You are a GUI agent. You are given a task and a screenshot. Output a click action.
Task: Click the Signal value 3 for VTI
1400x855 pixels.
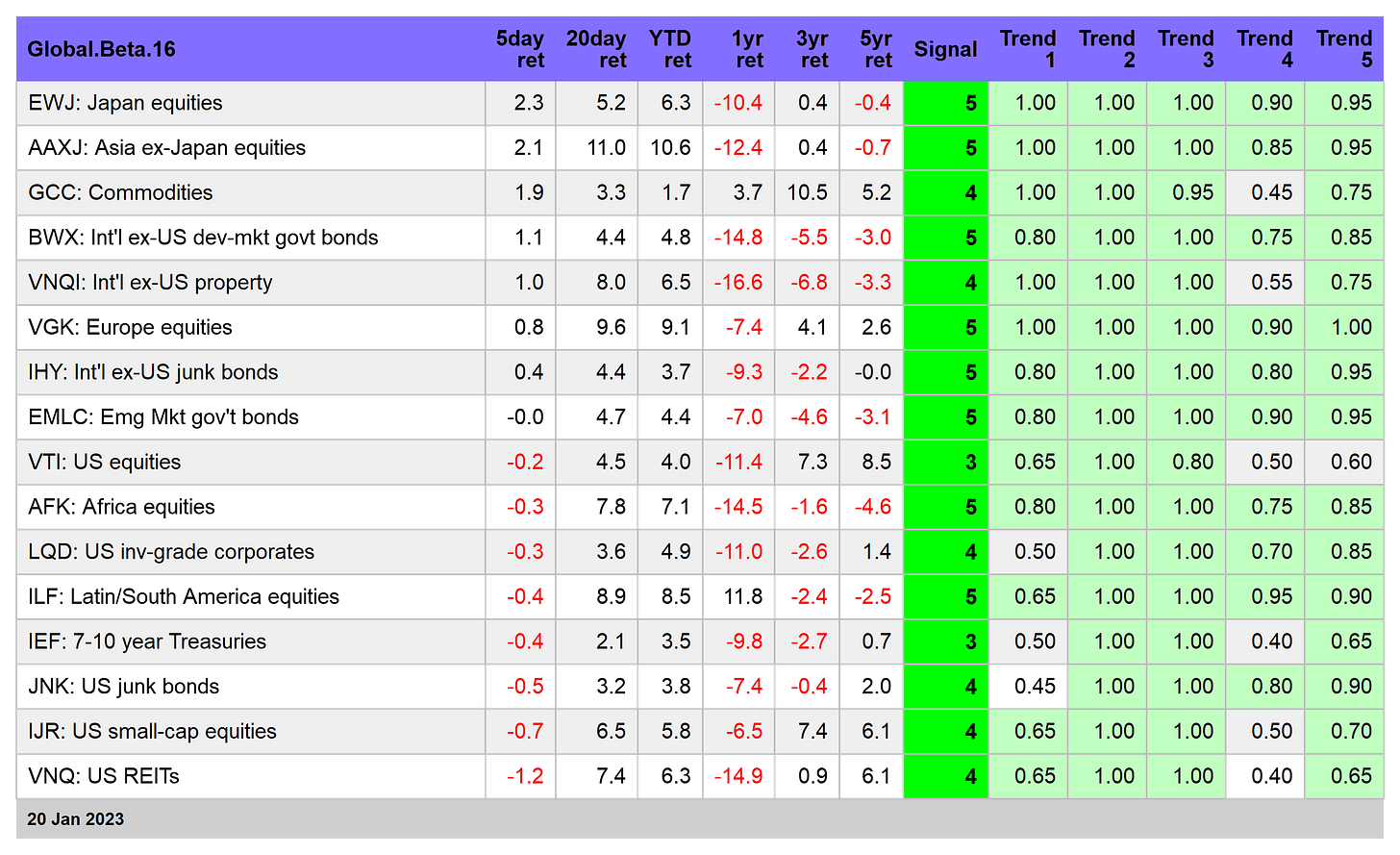pos(971,462)
